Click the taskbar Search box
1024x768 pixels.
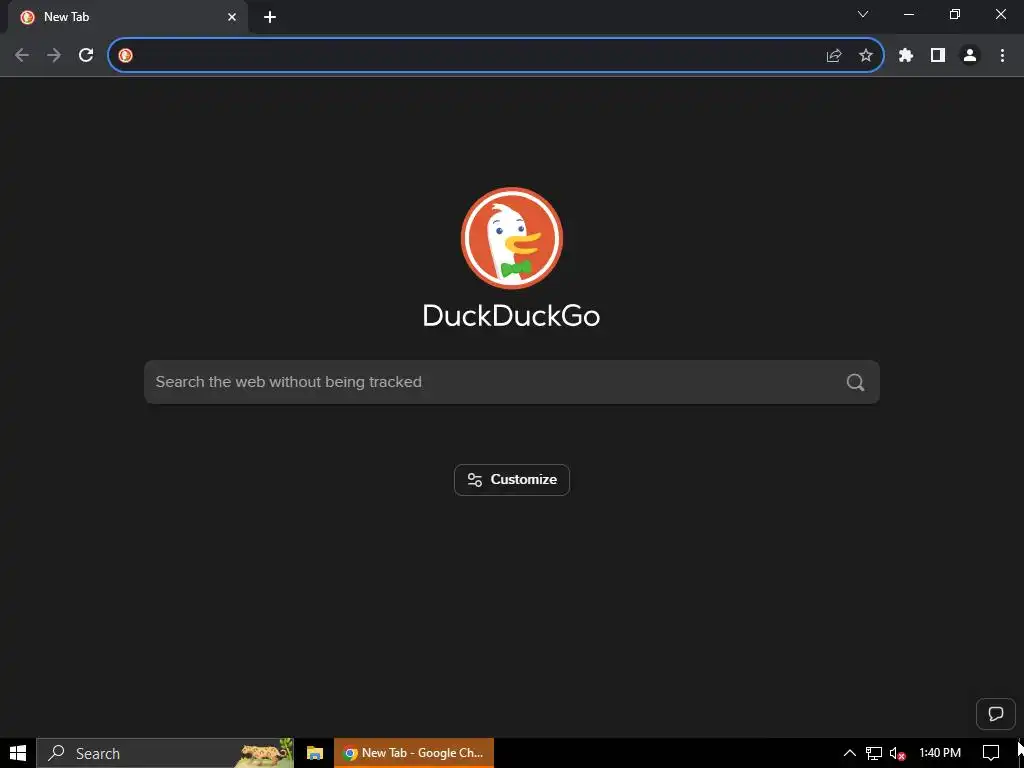pyautogui.click(x=165, y=753)
